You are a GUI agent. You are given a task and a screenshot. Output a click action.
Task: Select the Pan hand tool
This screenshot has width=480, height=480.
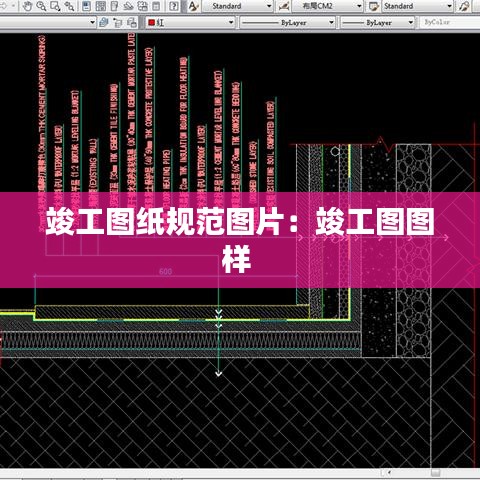click(27, 6)
